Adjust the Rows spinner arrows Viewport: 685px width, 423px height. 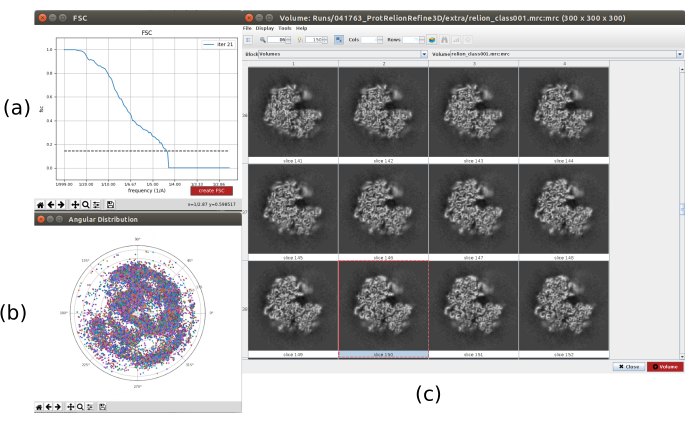pyautogui.click(x=422, y=40)
